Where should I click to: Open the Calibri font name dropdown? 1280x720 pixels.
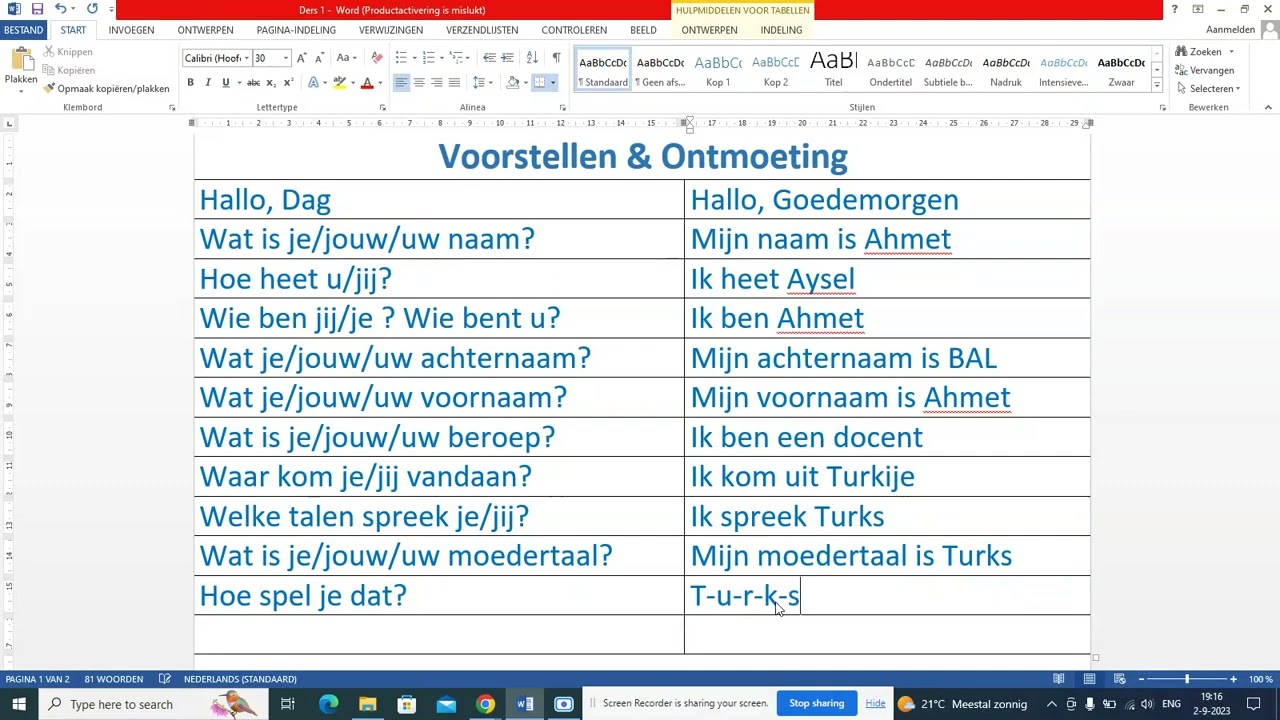(x=246, y=58)
